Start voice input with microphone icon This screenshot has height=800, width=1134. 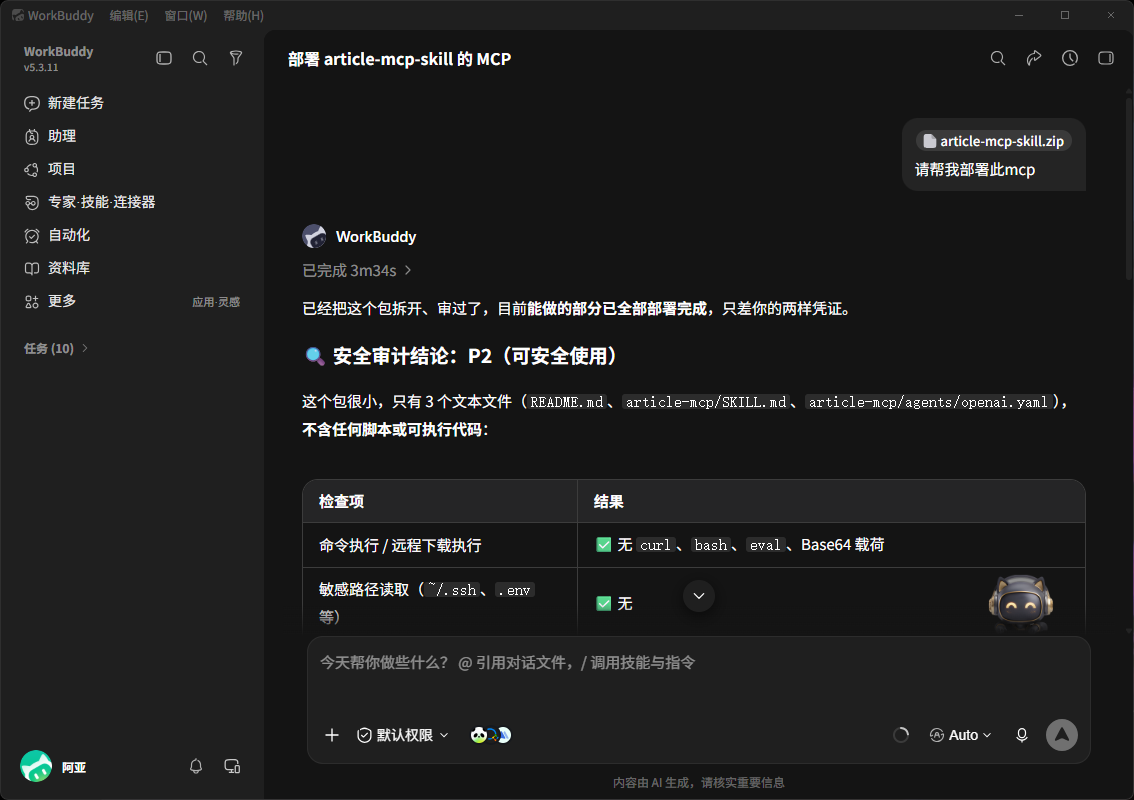[1022, 735]
